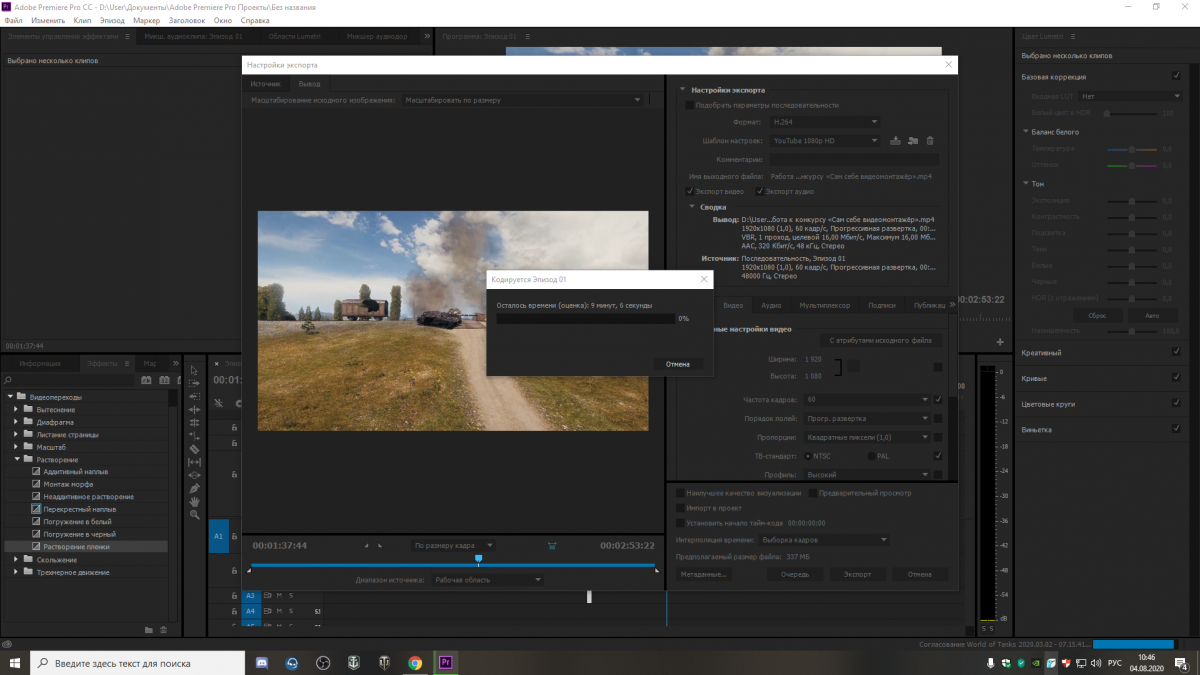The height and width of the screenshot is (675, 1200).
Task: Select the Zoom magnifier tool
Action: pos(194,514)
